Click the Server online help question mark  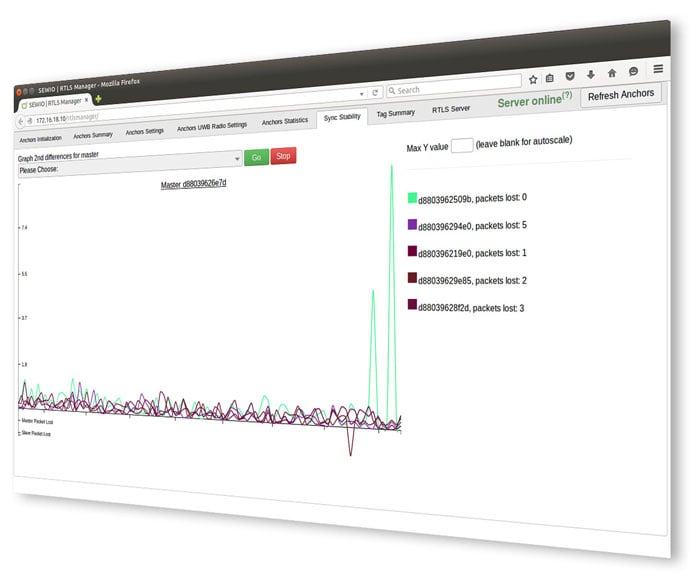click(x=567, y=95)
